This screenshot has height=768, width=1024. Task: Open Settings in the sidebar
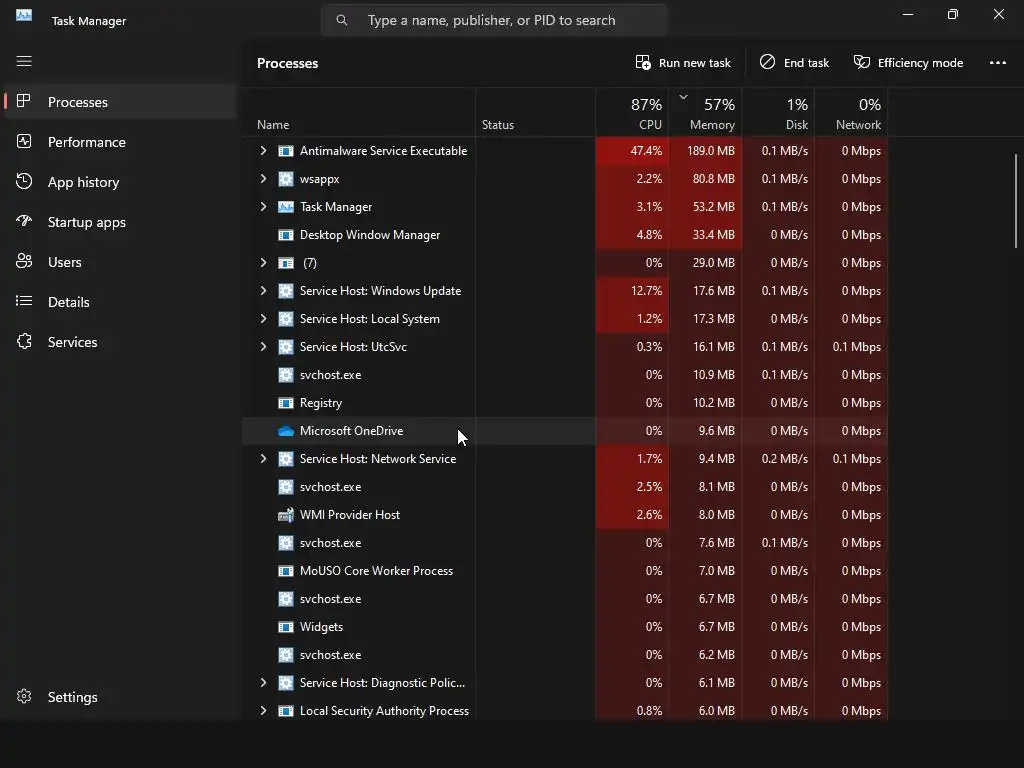[120, 697]
